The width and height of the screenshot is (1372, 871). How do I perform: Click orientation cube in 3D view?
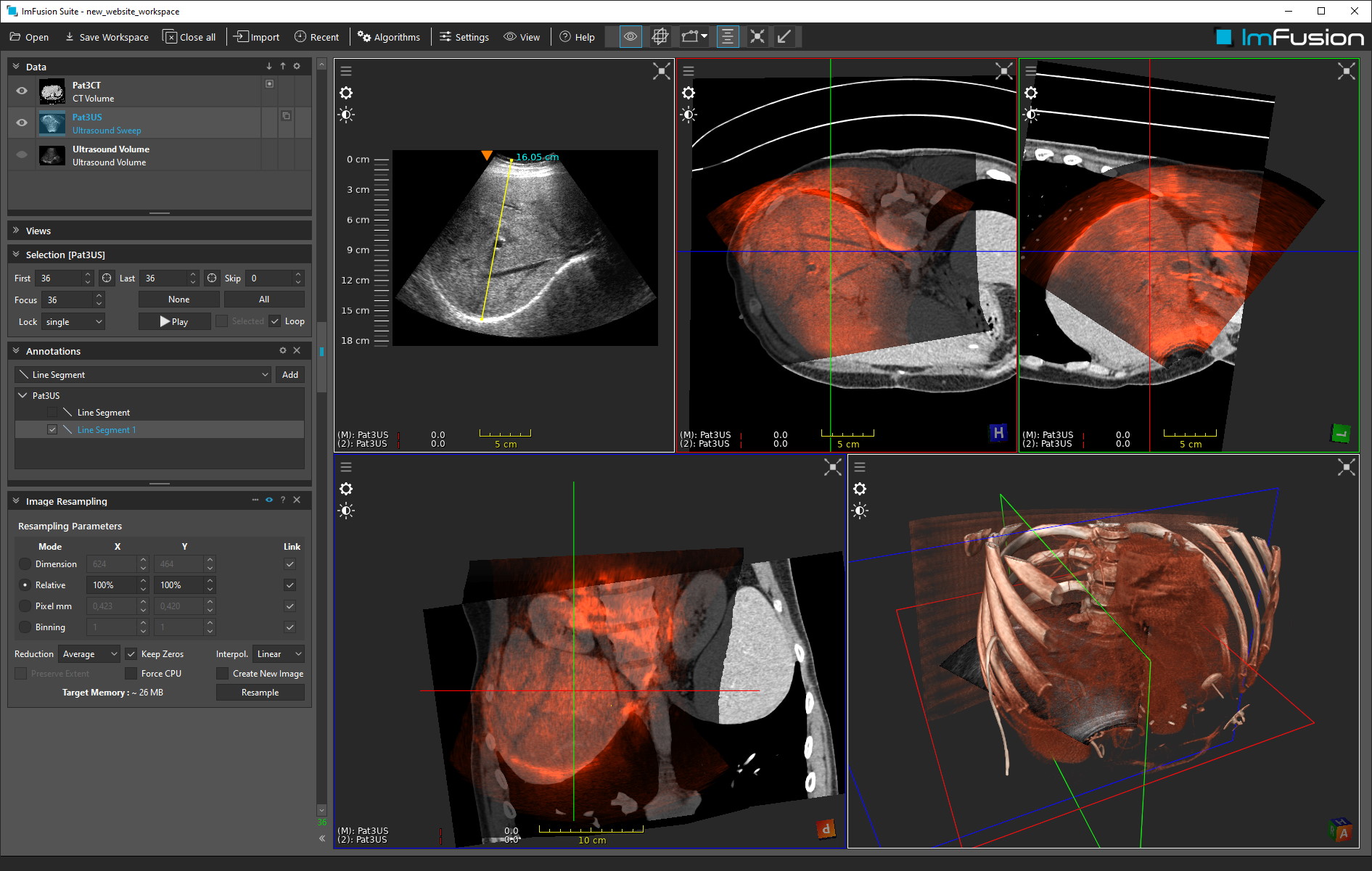tap(1339, 830)
